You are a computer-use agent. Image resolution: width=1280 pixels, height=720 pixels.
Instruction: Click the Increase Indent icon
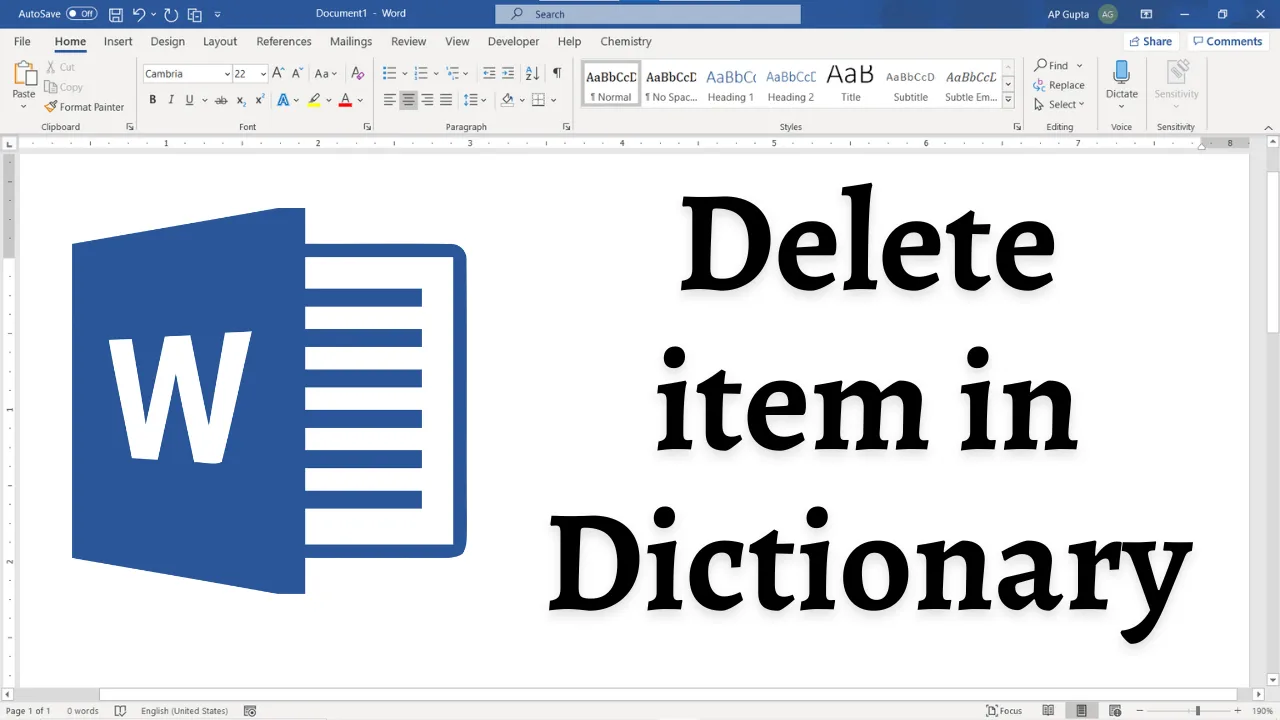click(508, 73)
